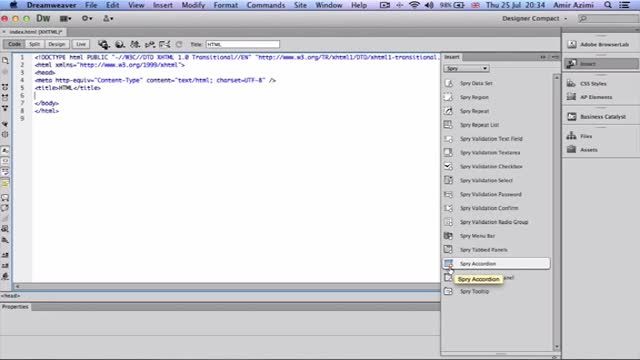Select the Insert panel tab
640x360 pixels.
pos(452,57)
